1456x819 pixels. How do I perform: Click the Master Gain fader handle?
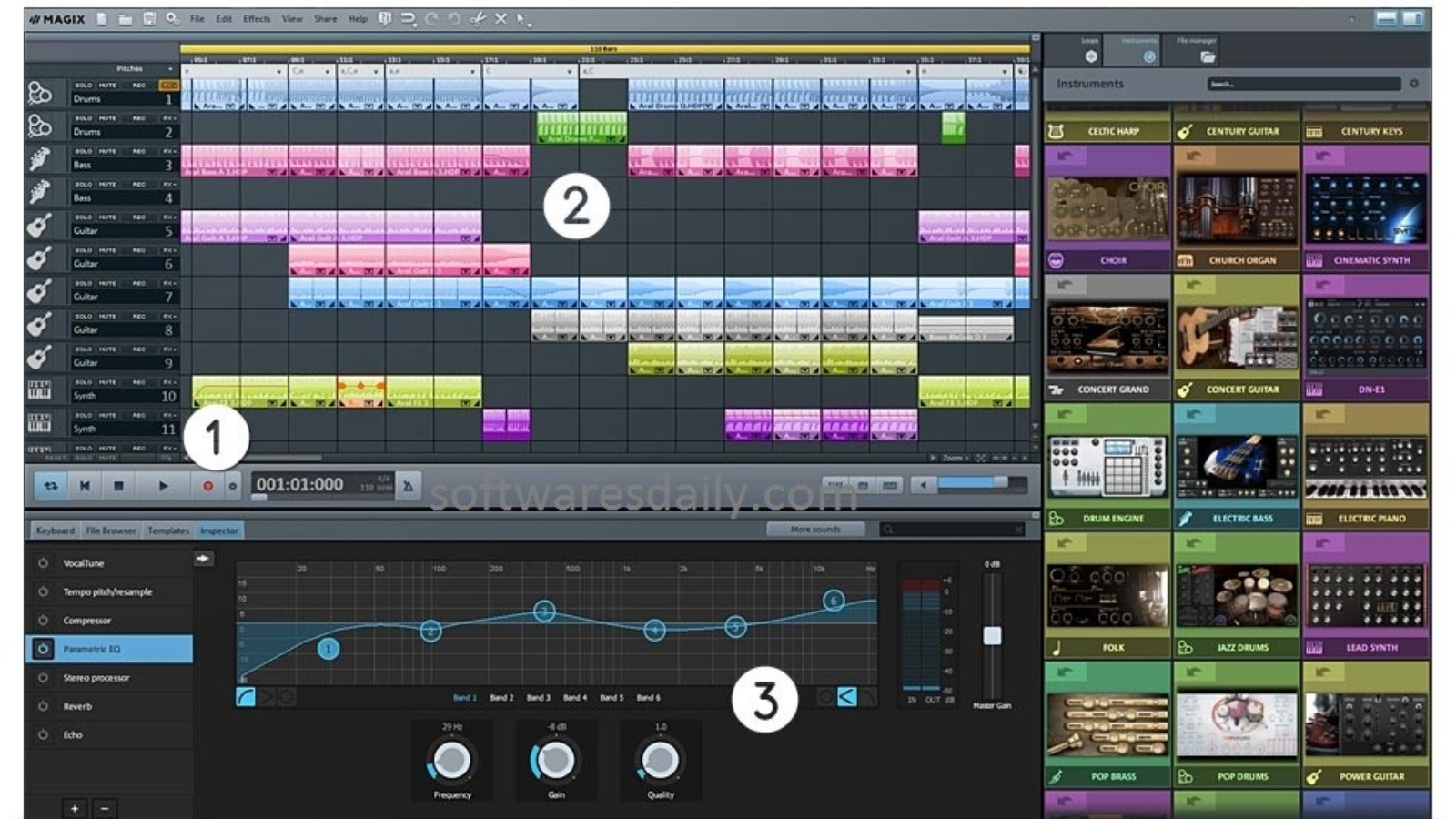[992, 635]
